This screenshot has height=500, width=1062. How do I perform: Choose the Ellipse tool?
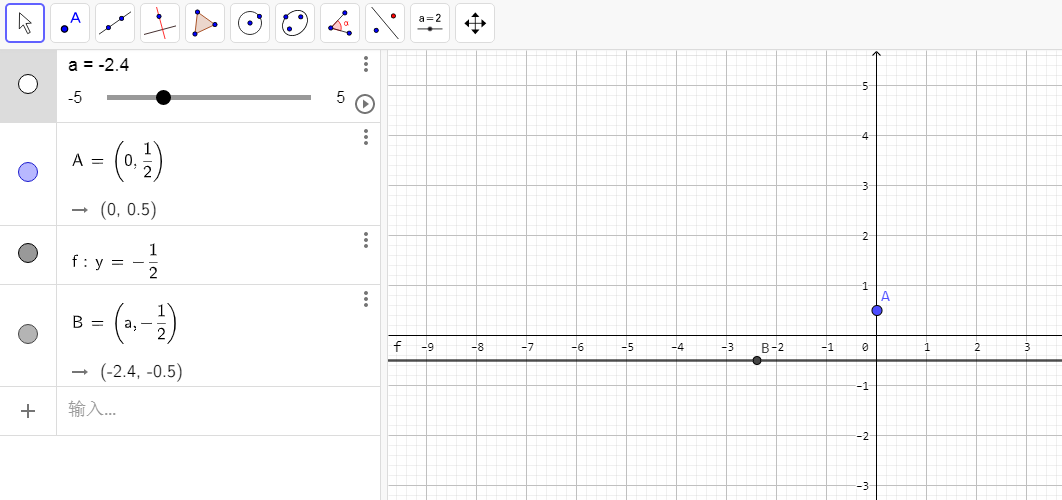295,22
